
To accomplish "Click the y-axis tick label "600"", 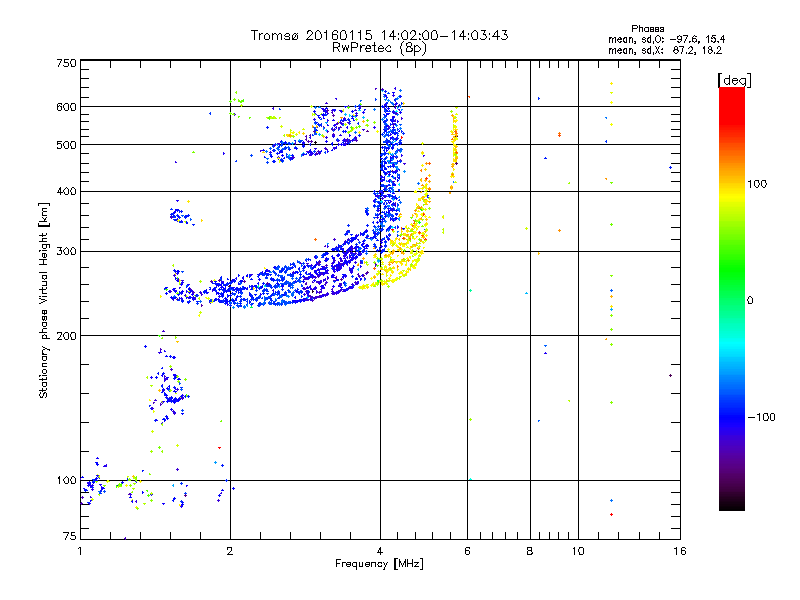I will tap(66, 107).
